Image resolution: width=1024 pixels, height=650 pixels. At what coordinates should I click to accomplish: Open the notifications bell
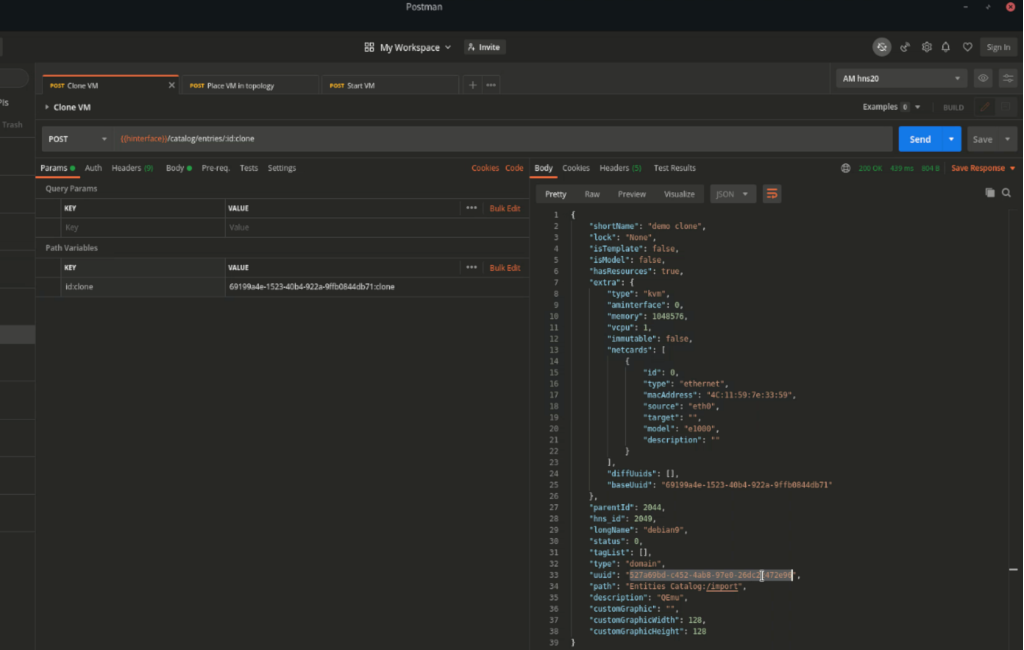click(946, 47)
